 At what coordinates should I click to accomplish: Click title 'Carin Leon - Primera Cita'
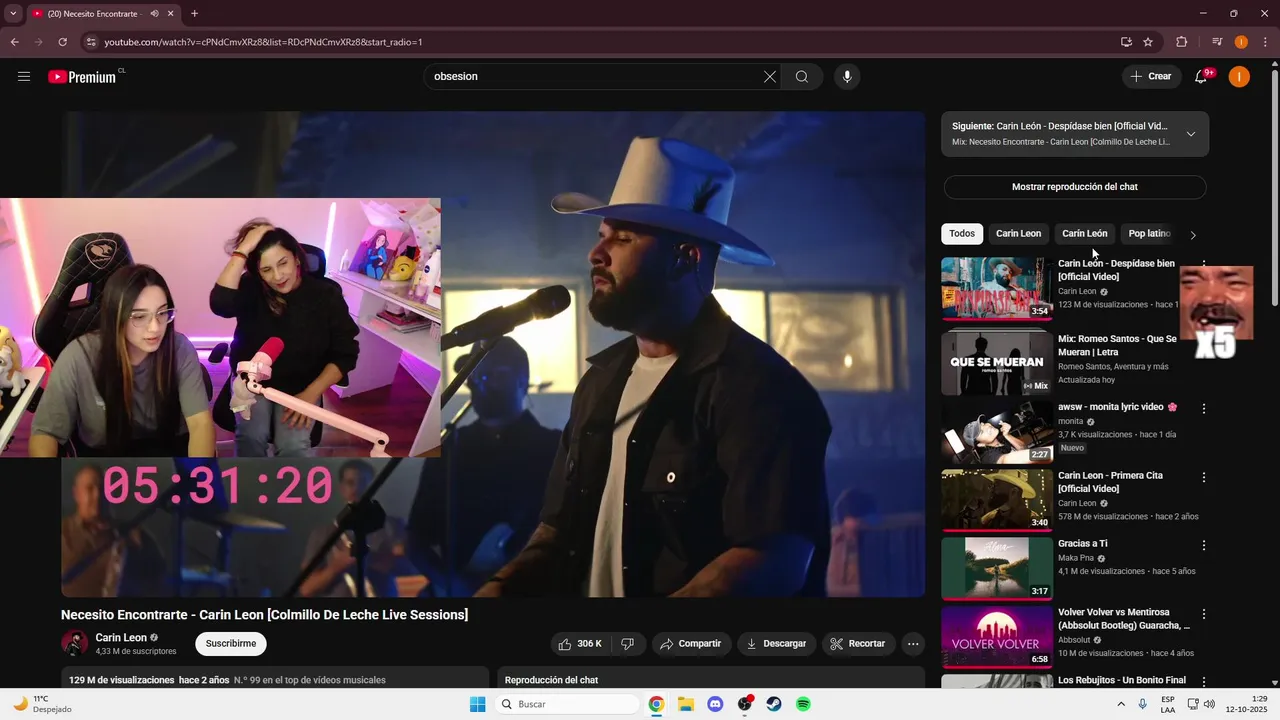click(1110, 482)
